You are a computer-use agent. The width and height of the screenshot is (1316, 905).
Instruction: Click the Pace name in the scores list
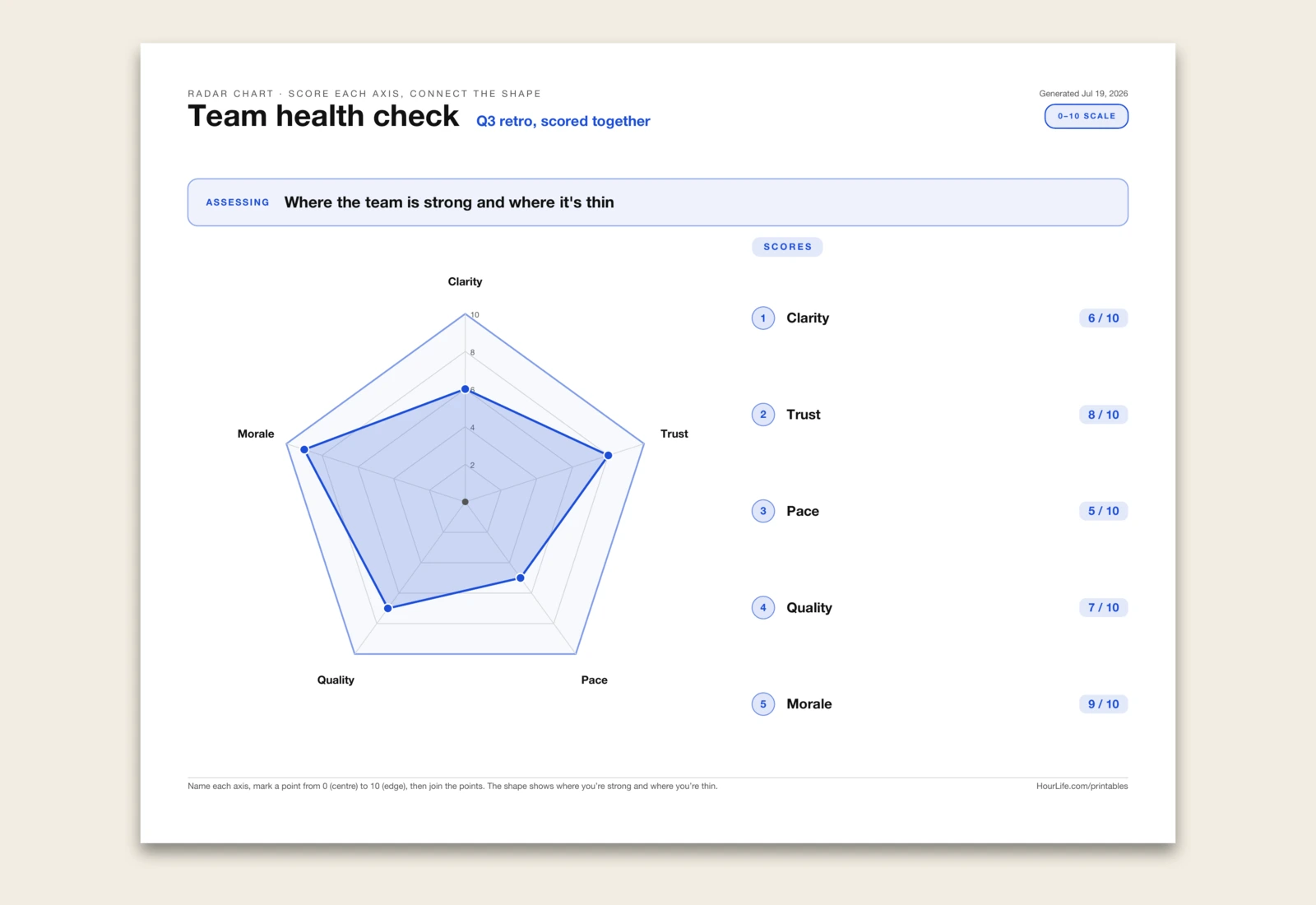tap(803, 511)
